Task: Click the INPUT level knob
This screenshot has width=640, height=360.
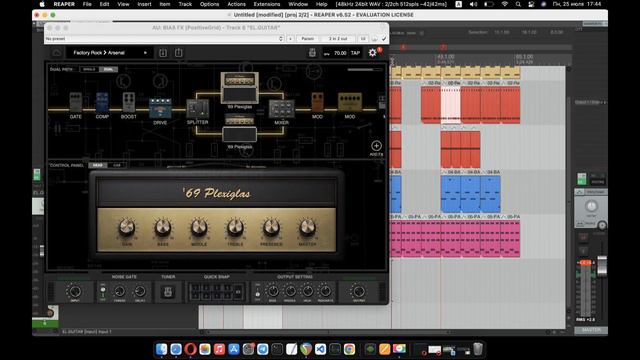Action: tap(75, 291)
